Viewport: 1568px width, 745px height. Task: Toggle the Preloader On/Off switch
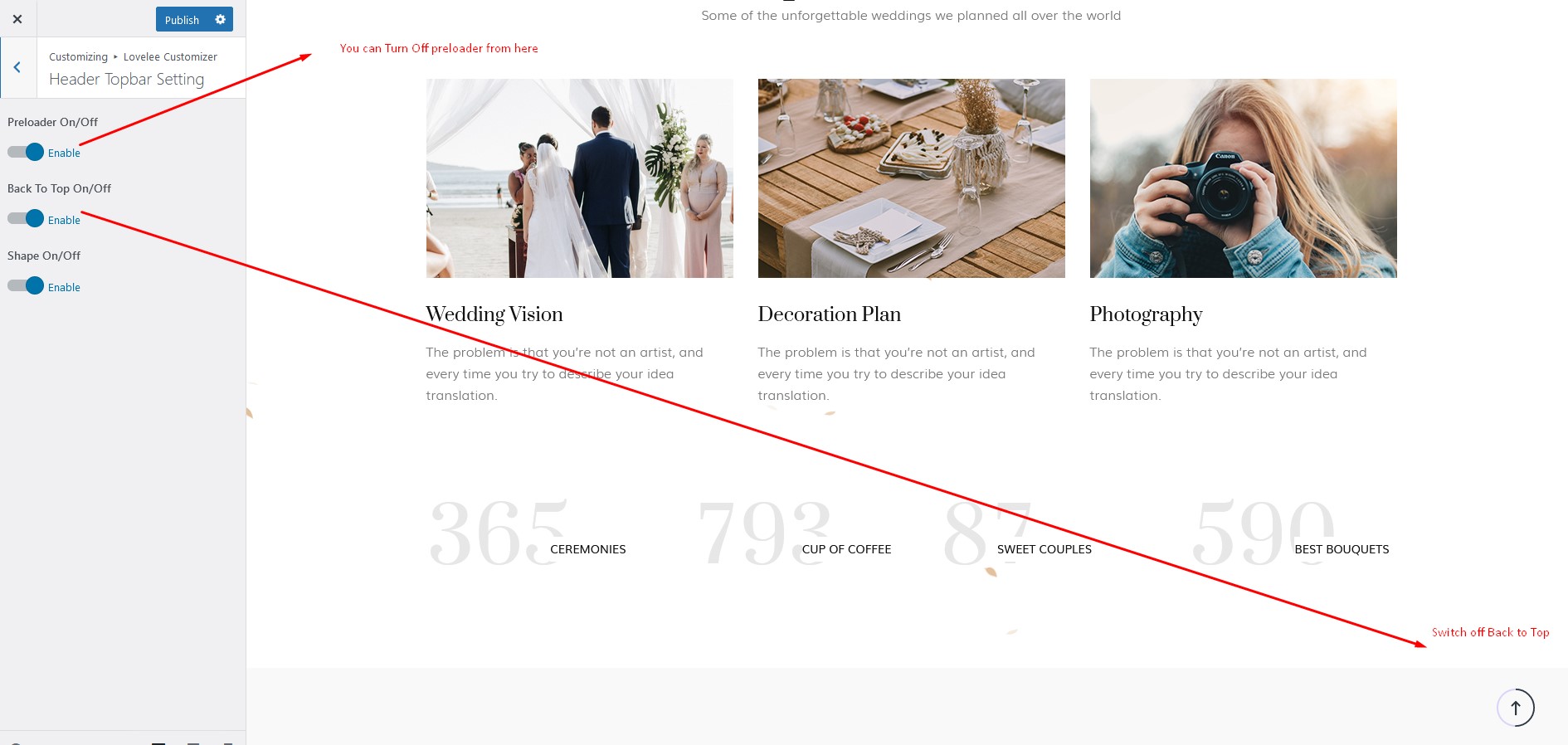[x=25, y=152]
